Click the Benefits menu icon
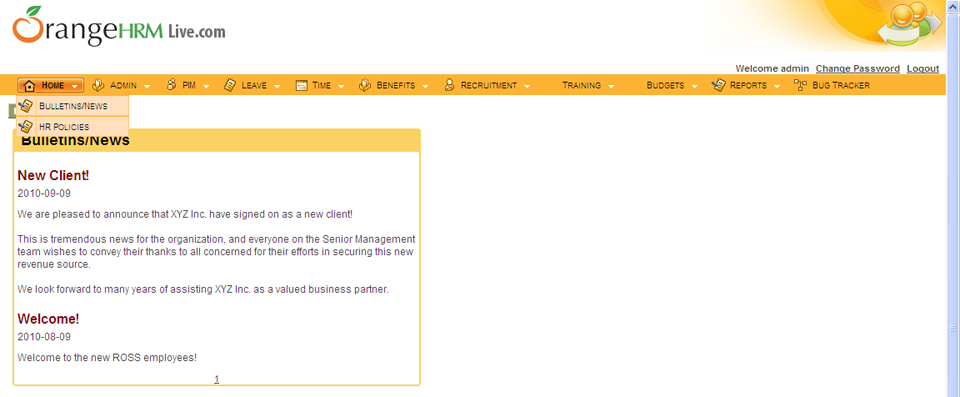This screenshot has height=397, width=960. pyautogui.click(x=365, y=85)
